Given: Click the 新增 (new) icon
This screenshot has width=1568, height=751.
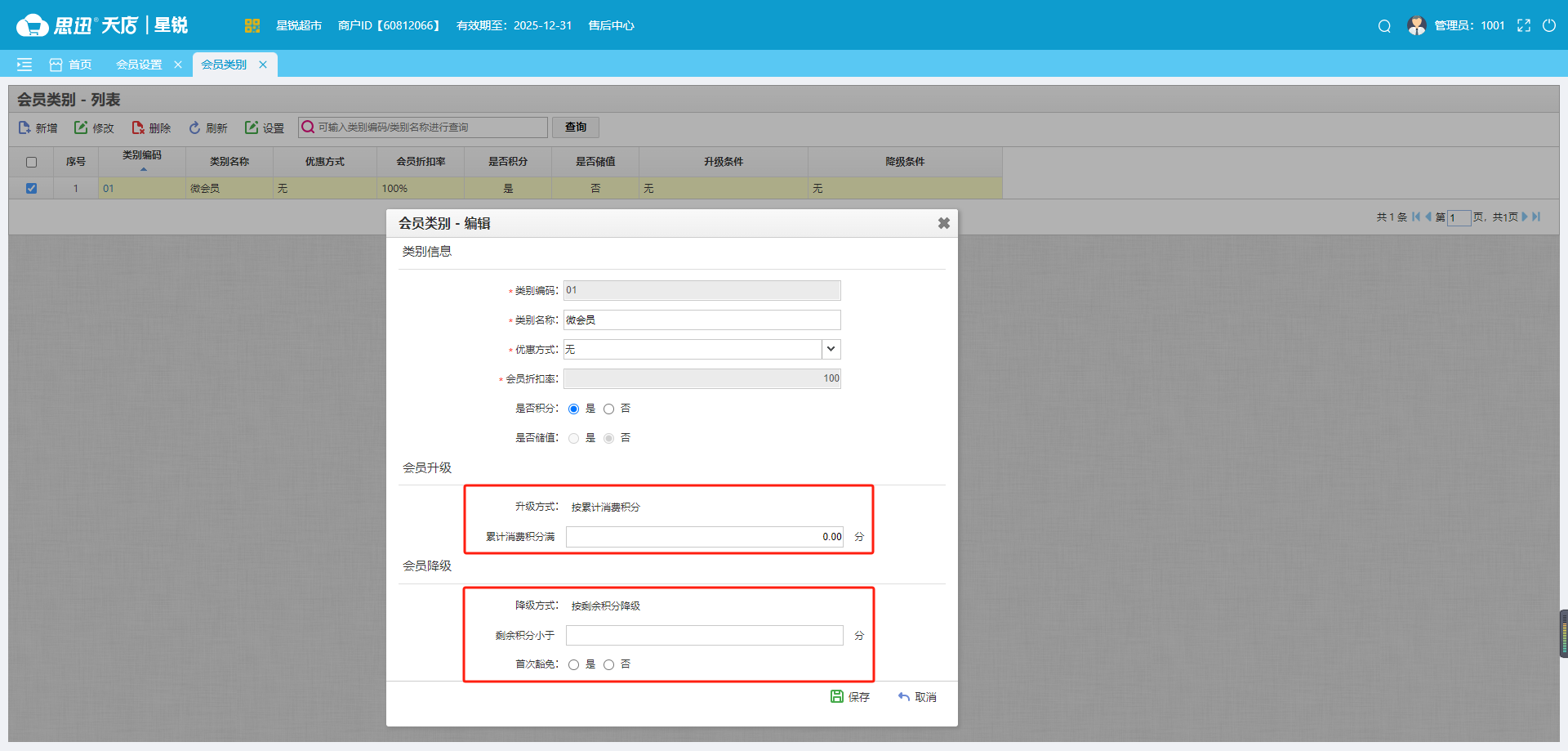Looking at the screenshot, I should (x=22, y=127).
